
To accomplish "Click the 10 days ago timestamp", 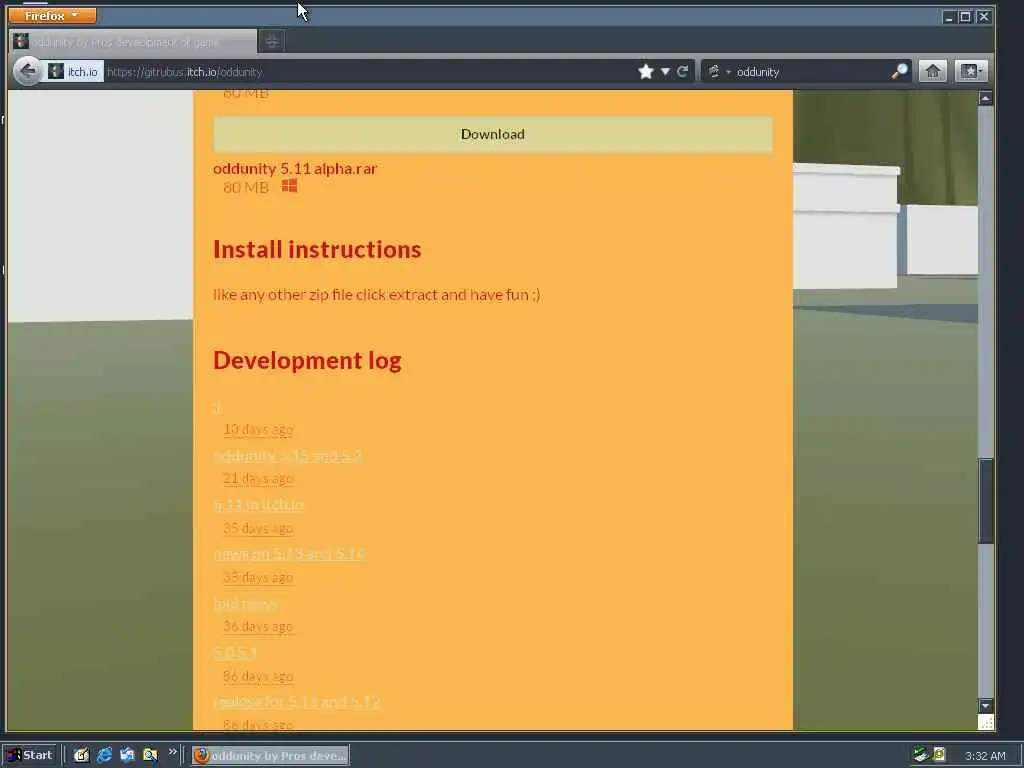I will tap(258, 430).
